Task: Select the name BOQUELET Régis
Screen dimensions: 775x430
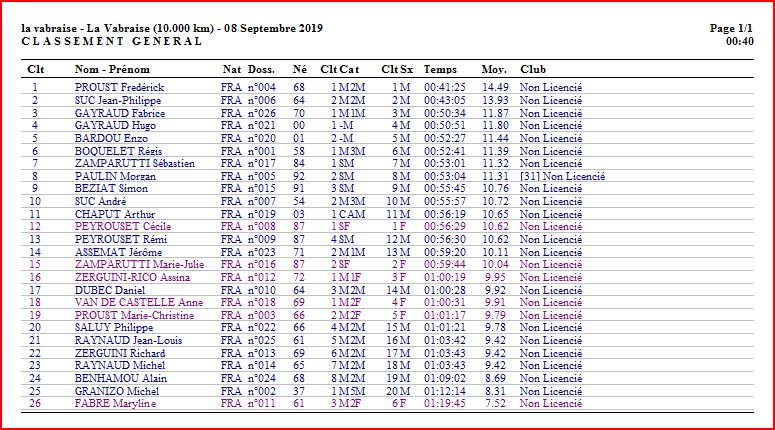Action: coord(118,151)
